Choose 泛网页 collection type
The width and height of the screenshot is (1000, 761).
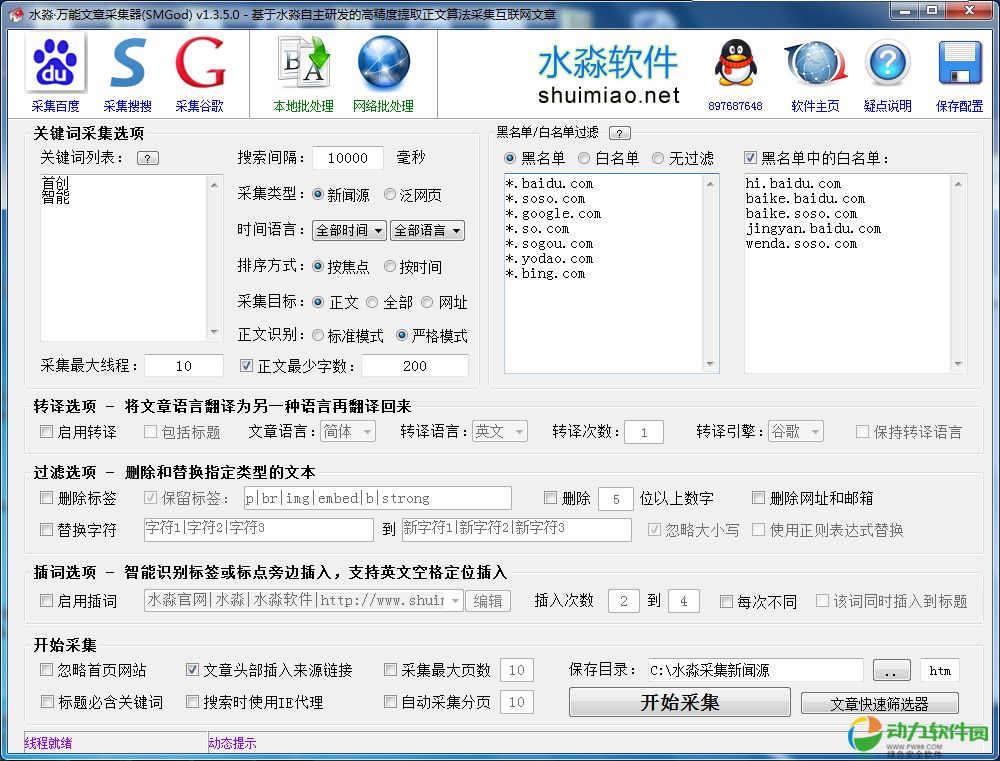tap(390, 195)
